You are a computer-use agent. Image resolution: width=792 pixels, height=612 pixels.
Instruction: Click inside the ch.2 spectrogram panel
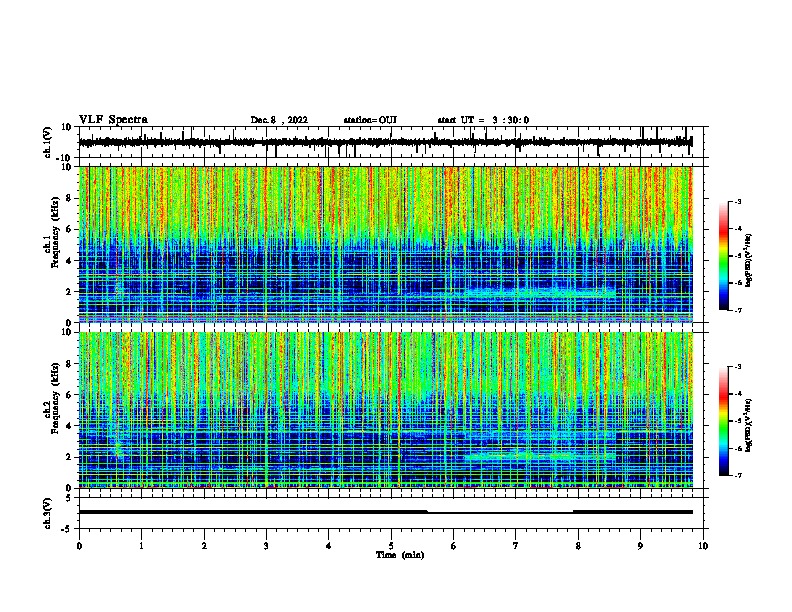coord(385,410)
